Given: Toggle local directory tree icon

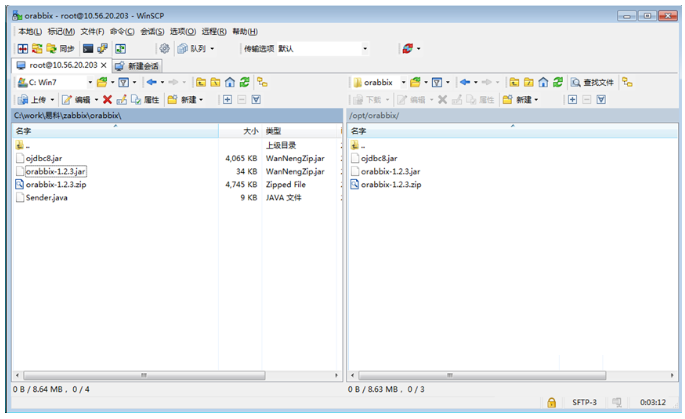Looking at the screenshot, I should pos(262,82).
